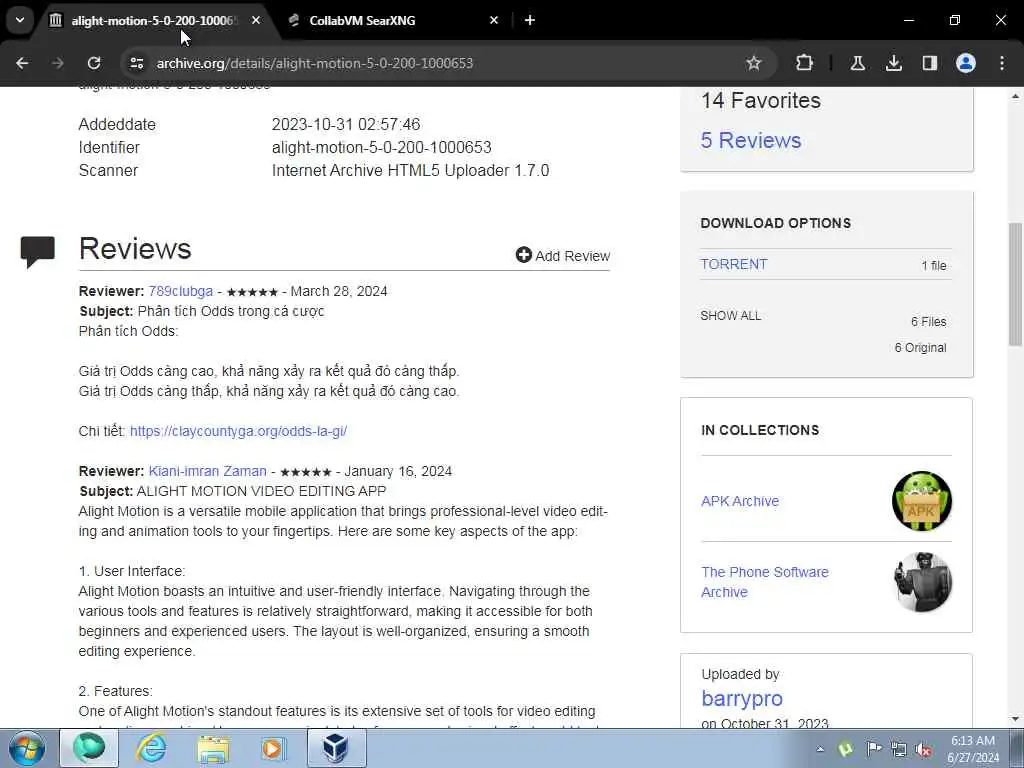Close the alight-motion tab
The image size is (1024, 768).
(x=256, y=21)
